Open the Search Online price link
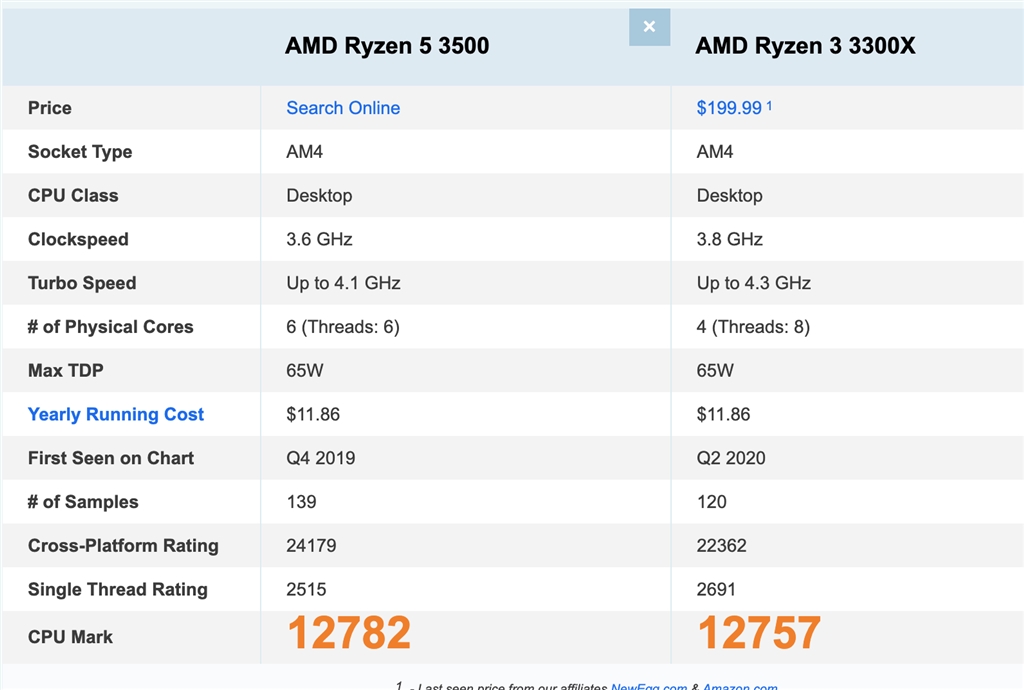1024x690 pixels. click(343, 108)
